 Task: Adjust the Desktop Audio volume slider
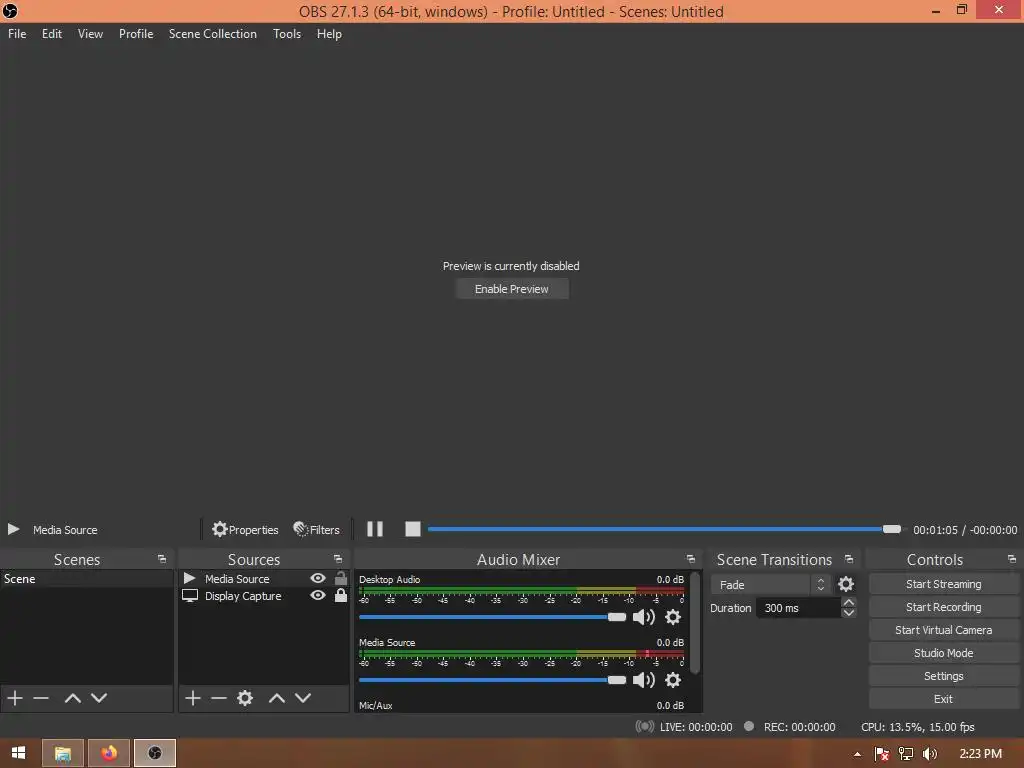tap(492, 617)
